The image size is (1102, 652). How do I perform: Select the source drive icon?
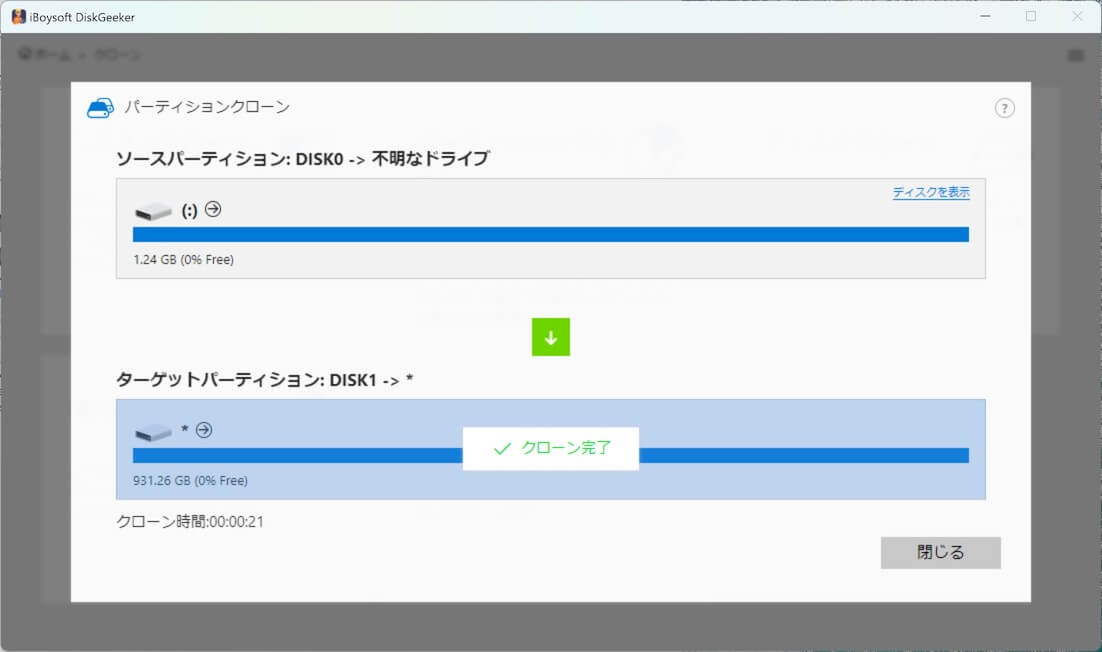153,211
